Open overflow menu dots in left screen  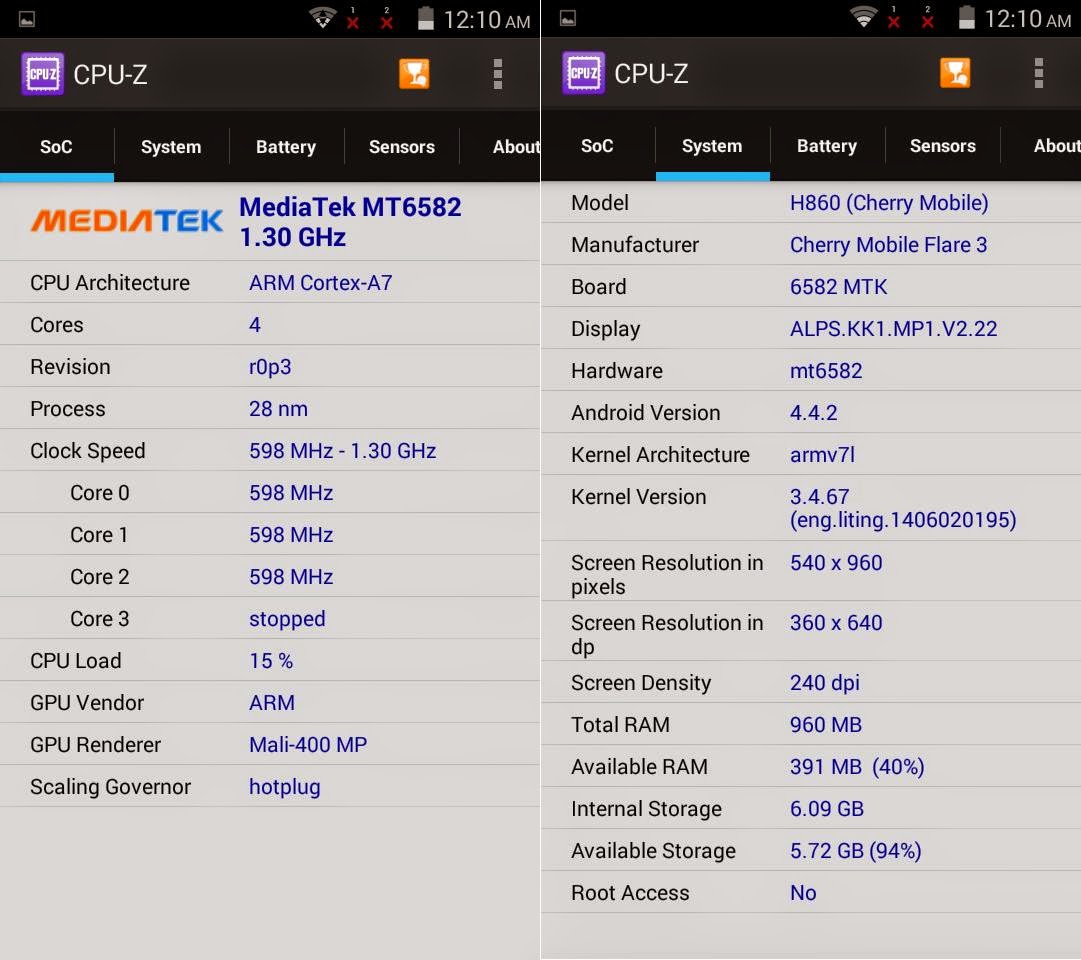pos(498,74)
